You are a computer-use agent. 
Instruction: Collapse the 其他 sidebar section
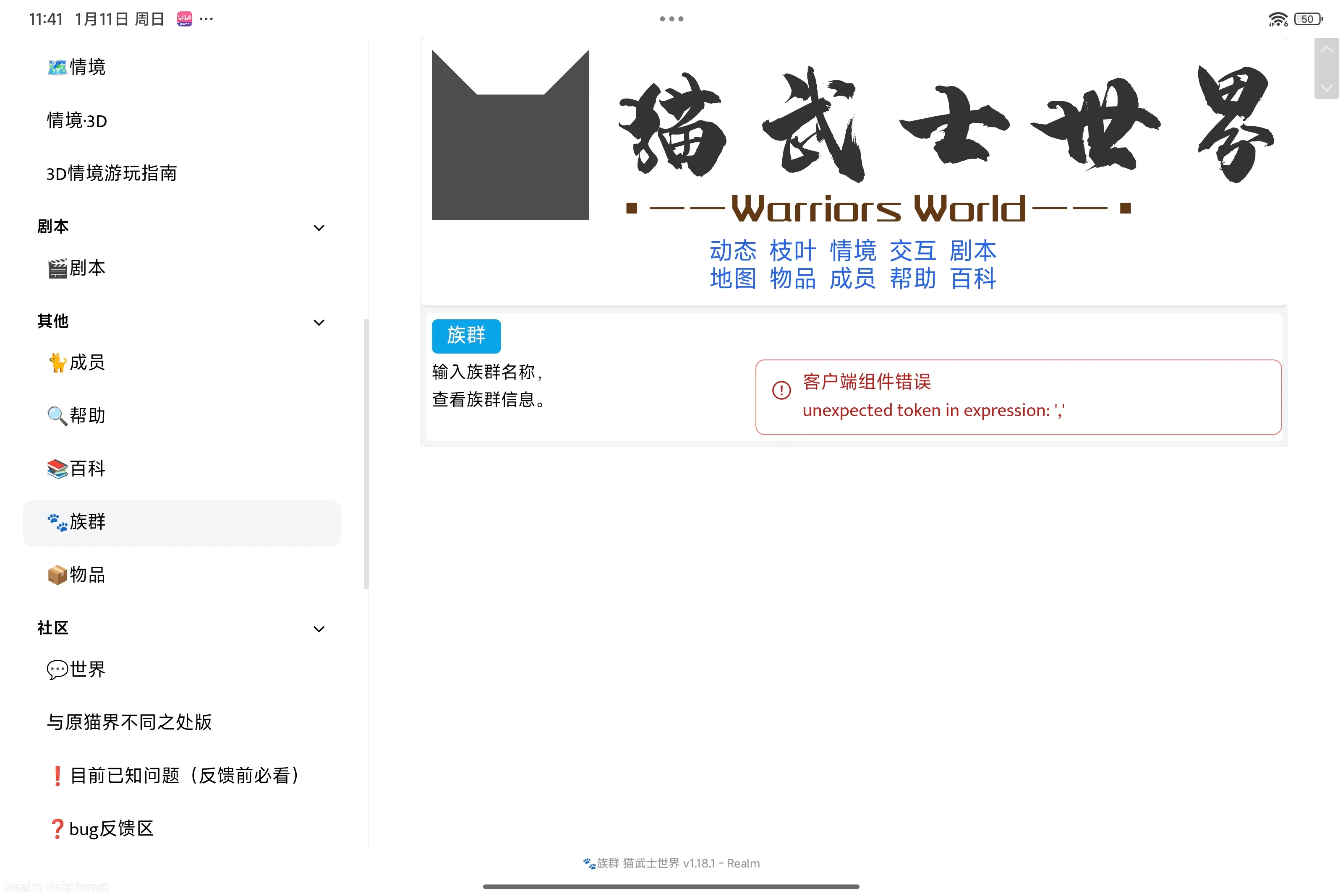coord(319,322)
